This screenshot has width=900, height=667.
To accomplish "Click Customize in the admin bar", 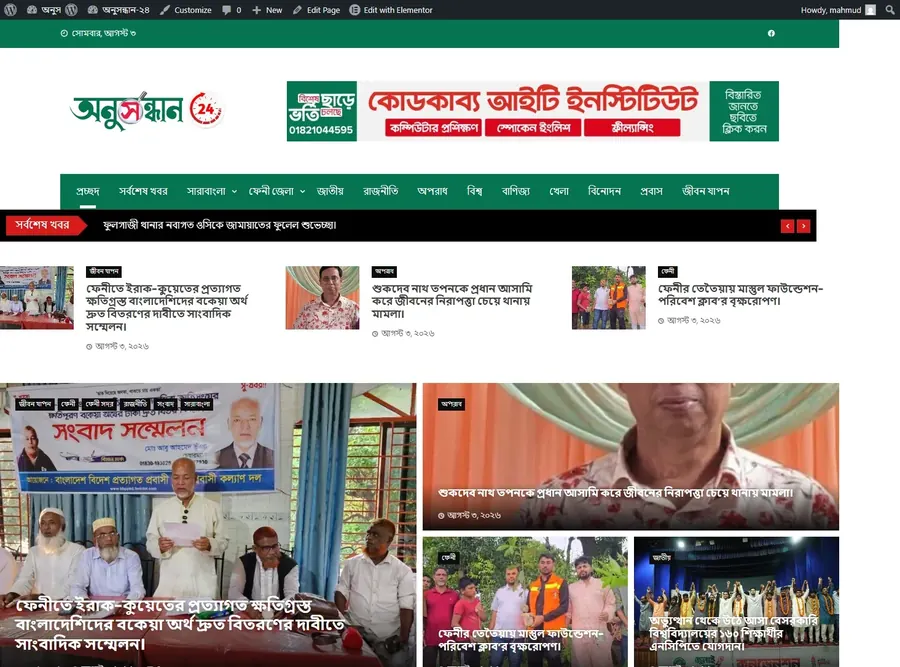I will click(186, 10).
